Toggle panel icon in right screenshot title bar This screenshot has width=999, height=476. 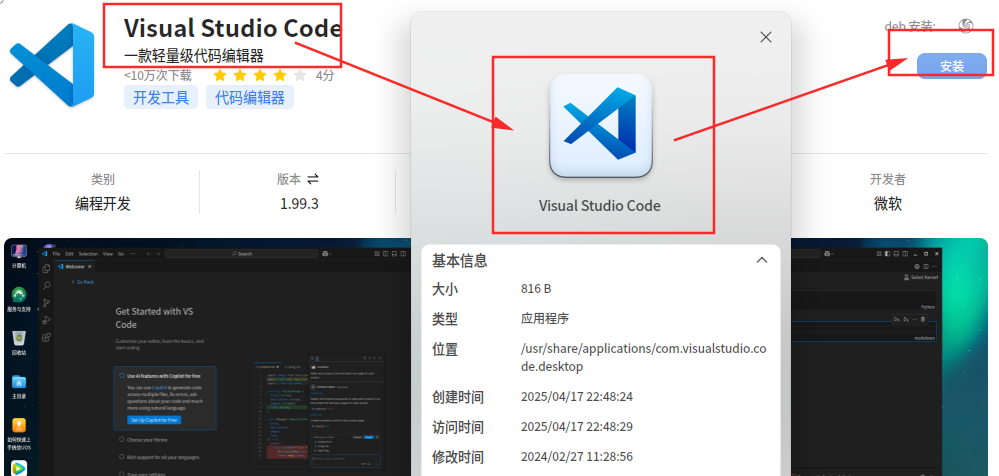(x=896, y=254)
